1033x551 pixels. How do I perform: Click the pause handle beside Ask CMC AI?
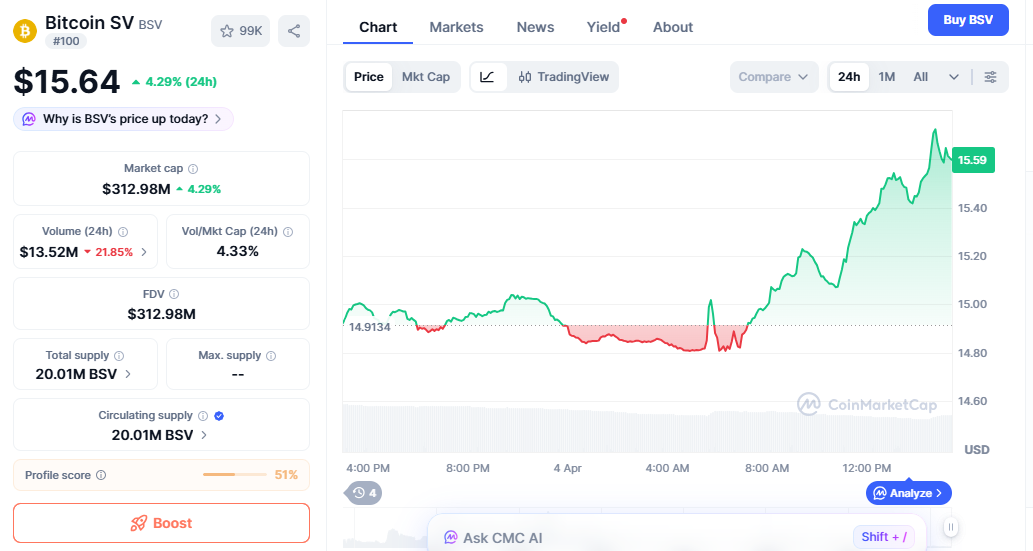tap(951, 527)
